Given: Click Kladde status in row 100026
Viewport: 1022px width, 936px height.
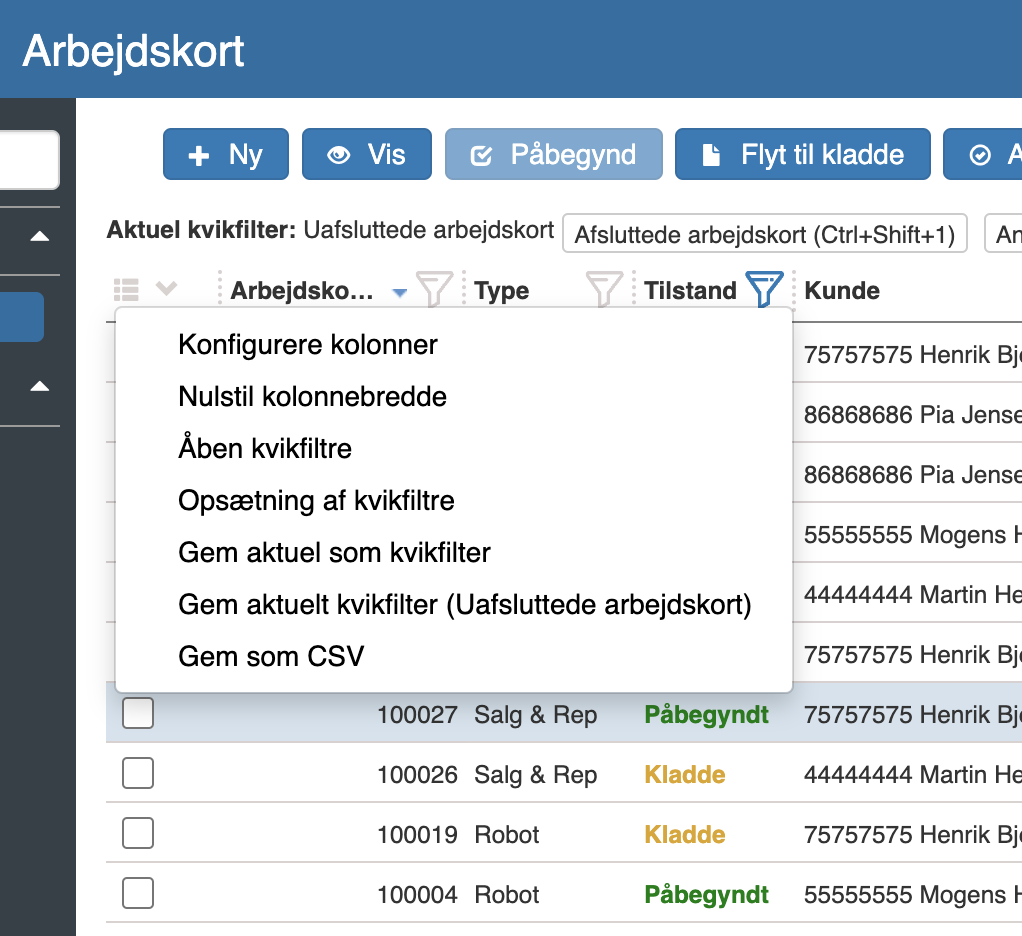Looking at the screenshot, I should pyautogui.click(x=684, y=775).
